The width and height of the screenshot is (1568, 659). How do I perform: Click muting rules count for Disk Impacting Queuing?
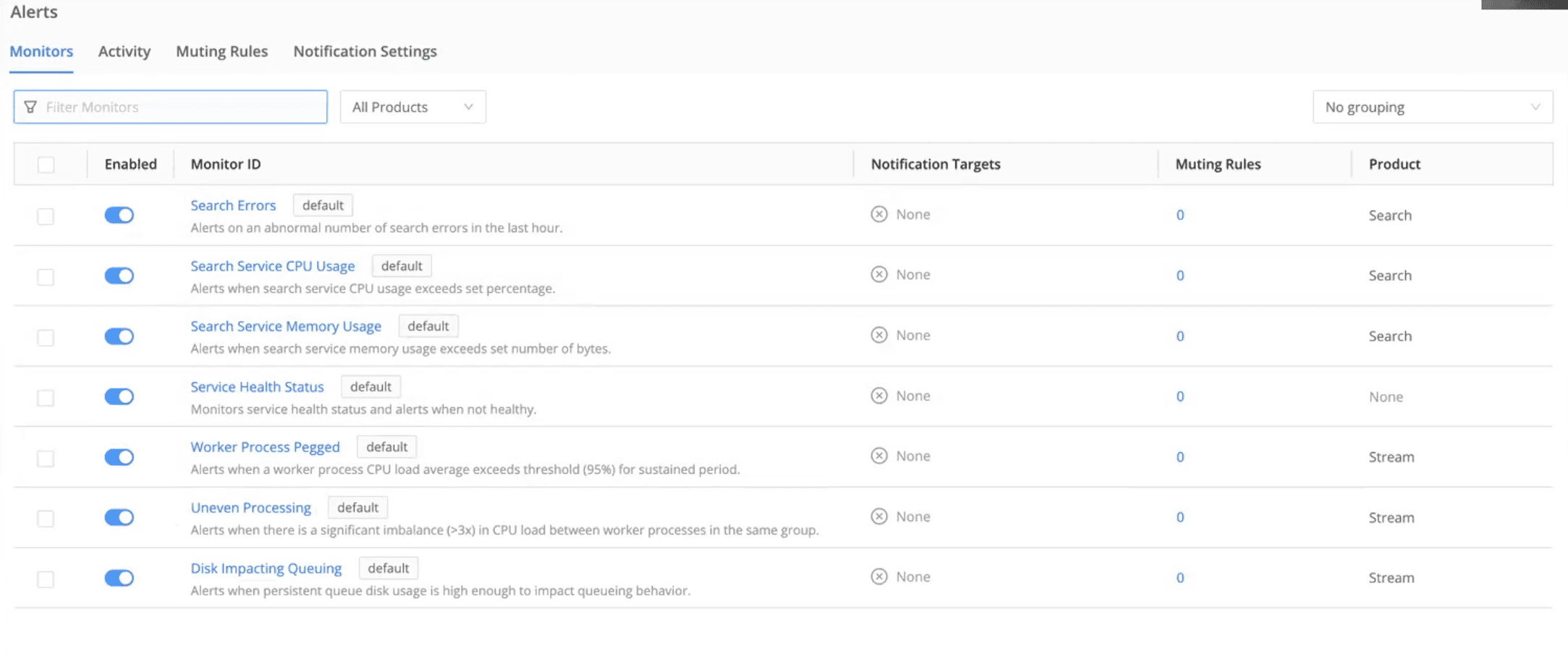(1180, 578)
